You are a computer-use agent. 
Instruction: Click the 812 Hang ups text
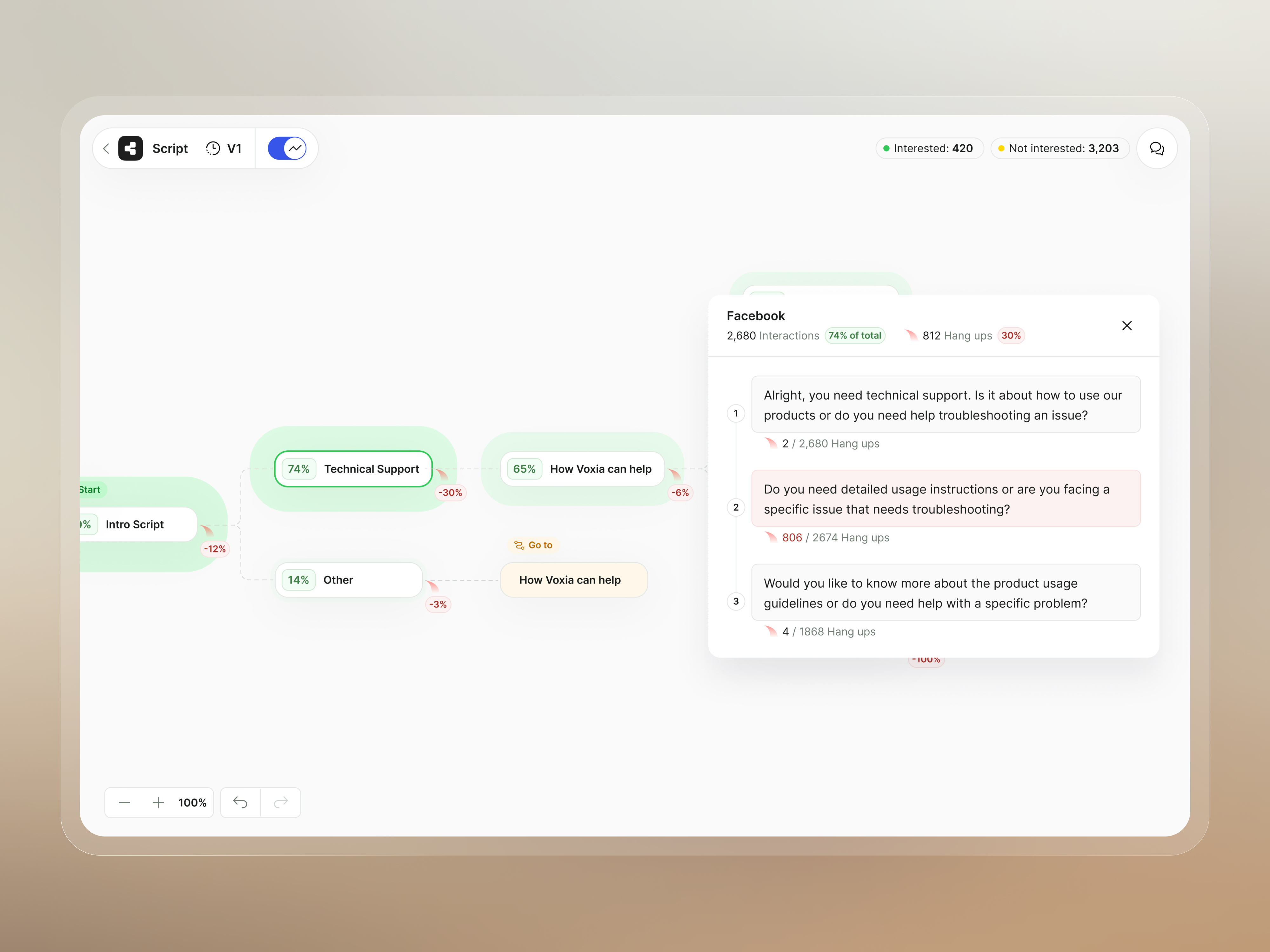pyautogui.click(x=957, y=336)
